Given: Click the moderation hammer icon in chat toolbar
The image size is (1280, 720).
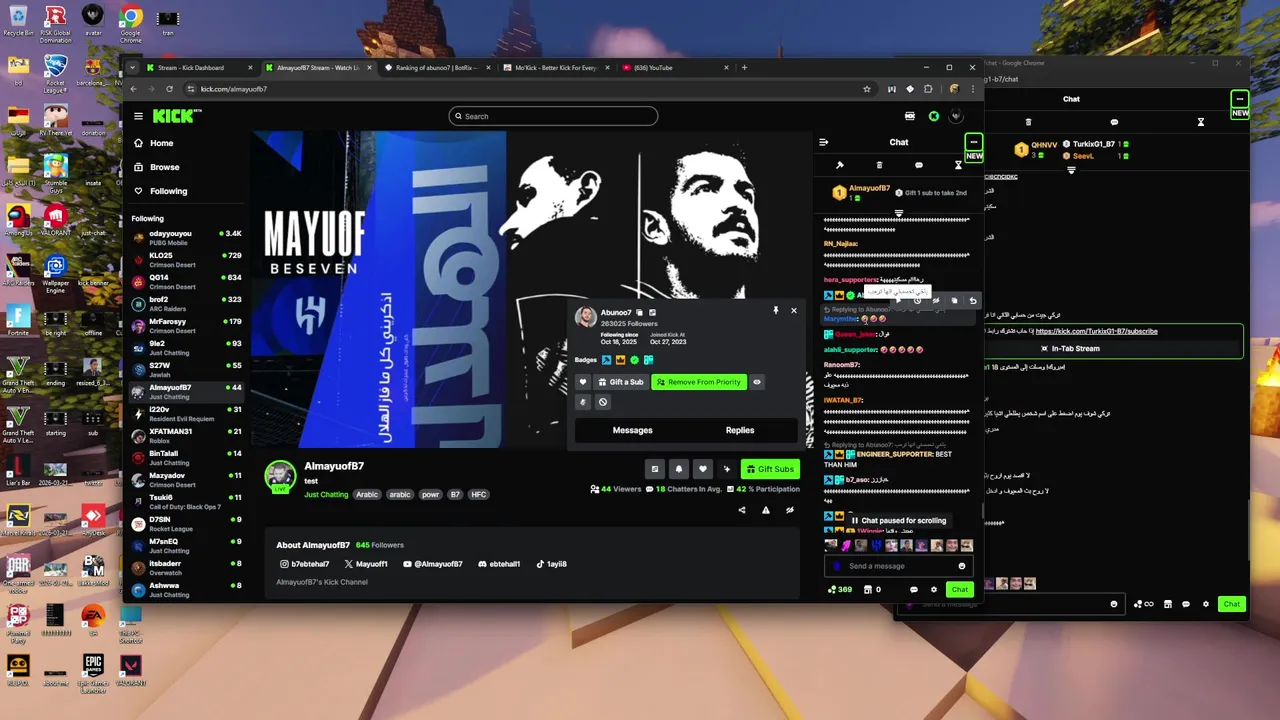Looking at the screenshot, I should [840, 165].
